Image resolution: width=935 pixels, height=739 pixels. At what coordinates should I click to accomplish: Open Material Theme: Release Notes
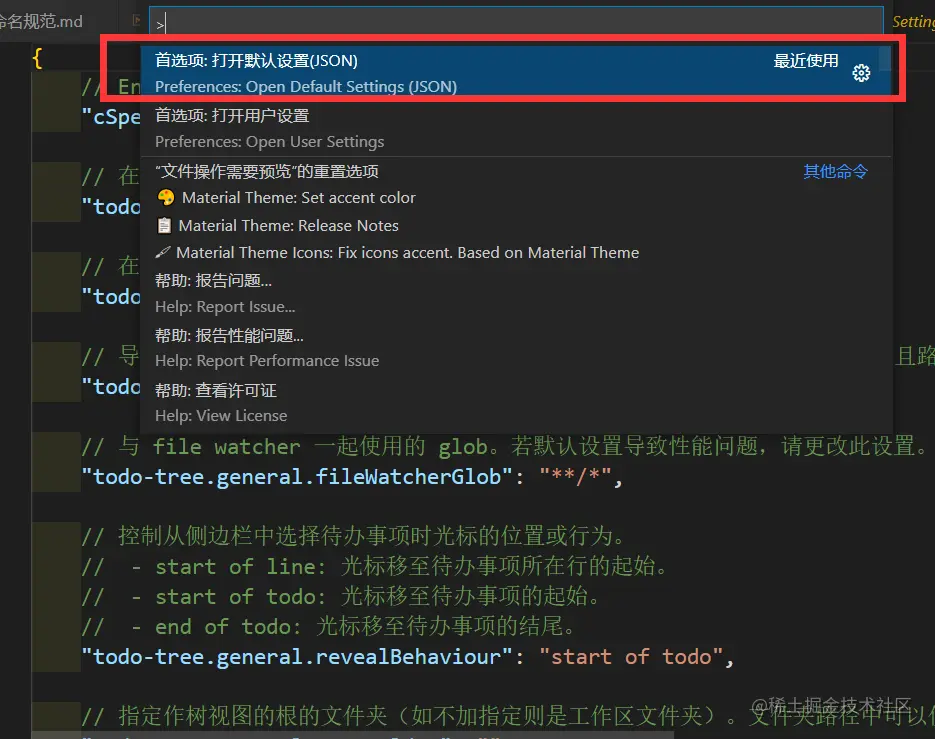tap(516, 226)
